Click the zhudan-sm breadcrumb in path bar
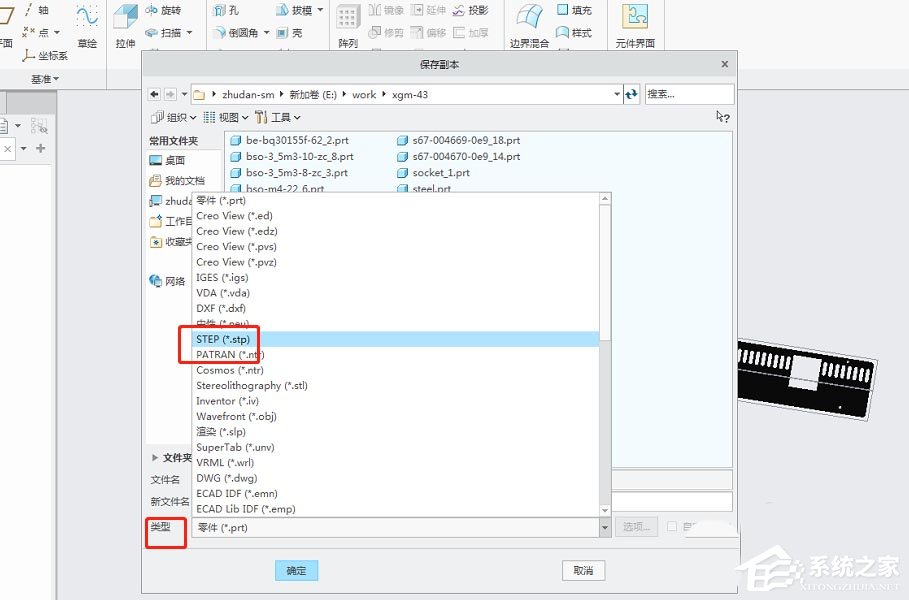Viewport: 909px width, 600px height. point(248,94)
